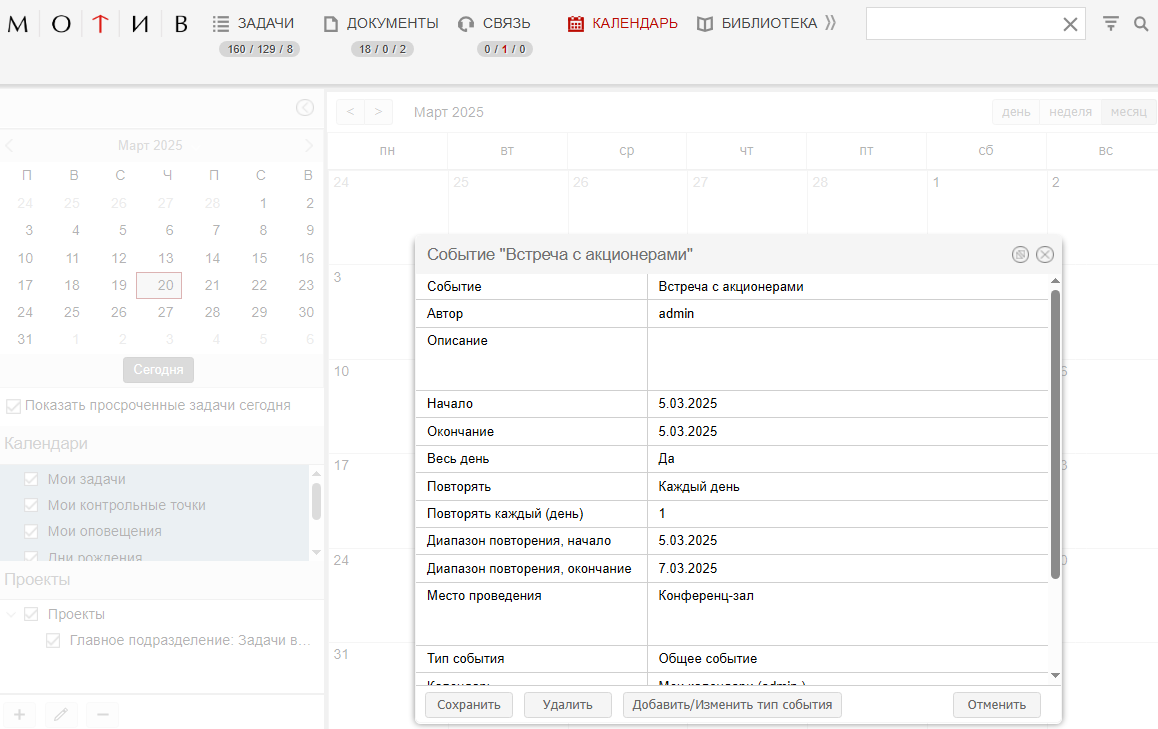
Task: Click the minus remove calendar icon
Action: point(102,714)
